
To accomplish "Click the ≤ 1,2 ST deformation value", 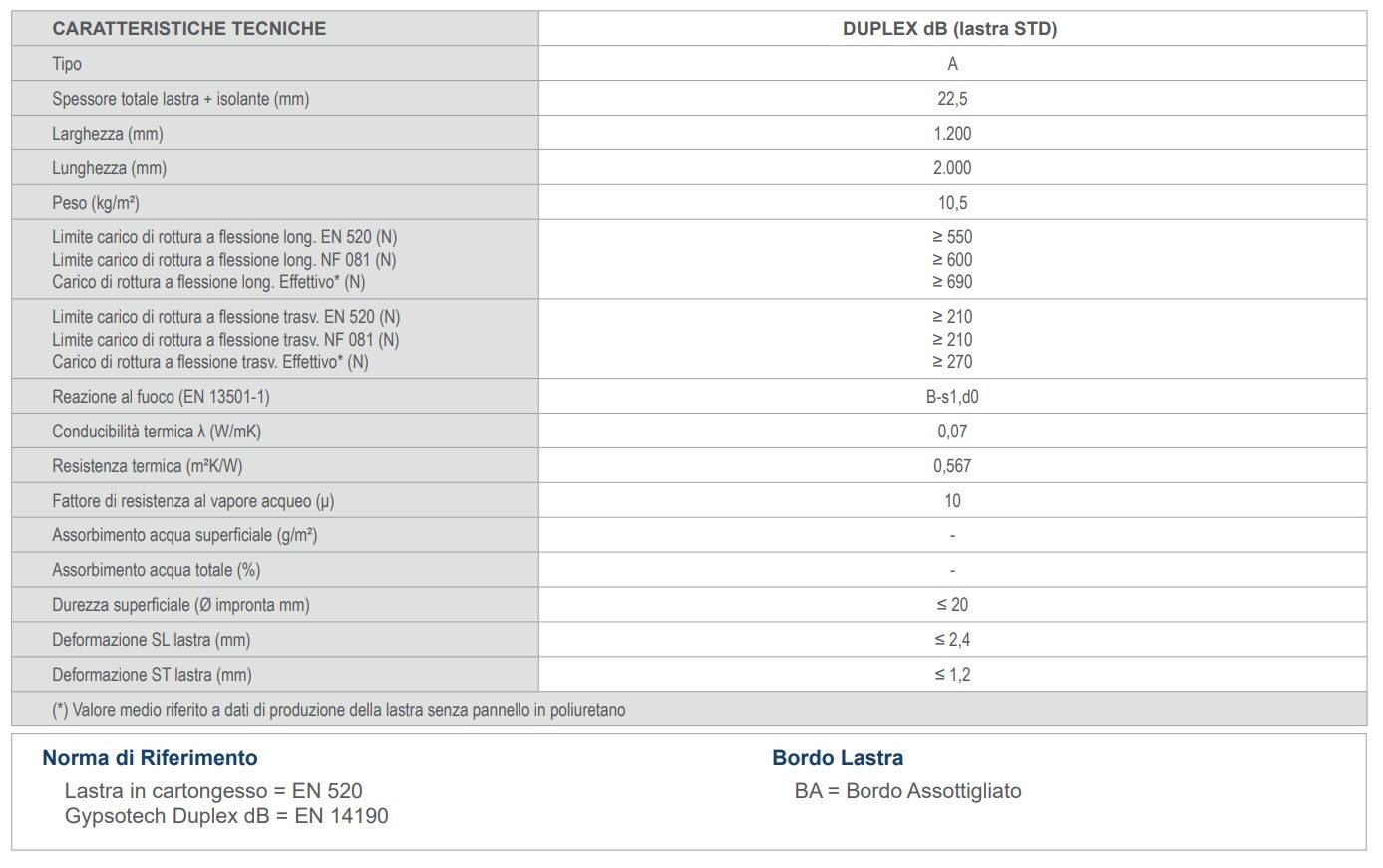I will [x=952, y=675].
